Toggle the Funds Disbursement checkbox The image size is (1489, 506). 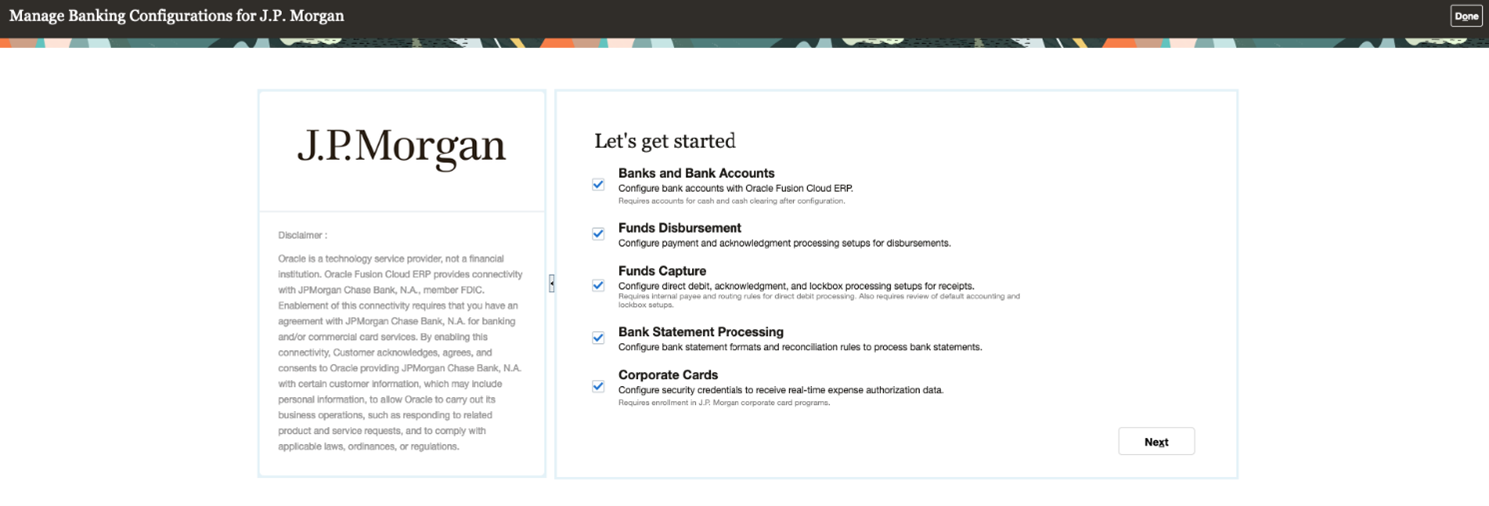[598, 234]
